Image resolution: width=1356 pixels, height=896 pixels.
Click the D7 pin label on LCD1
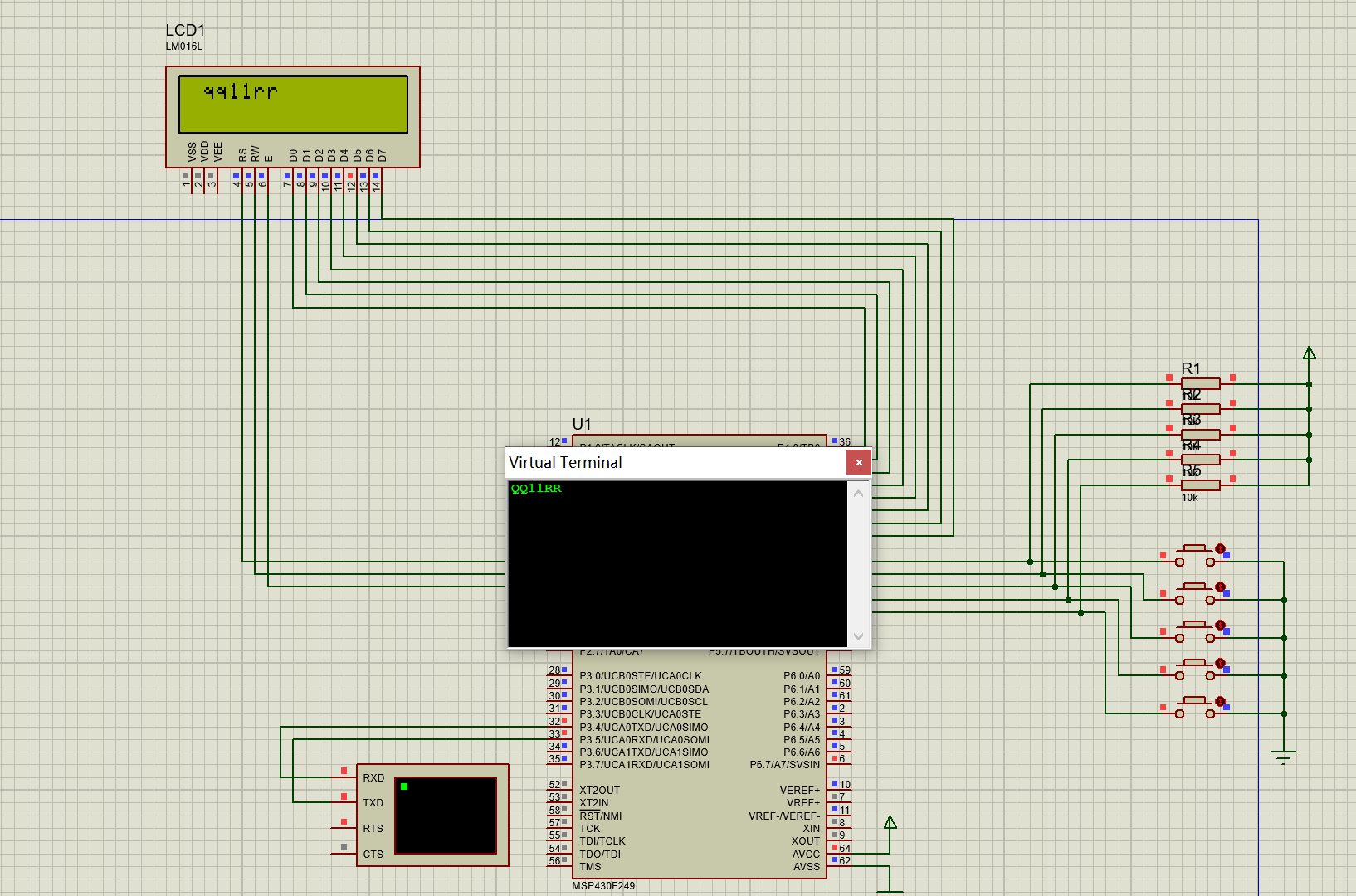click(383, 155)
